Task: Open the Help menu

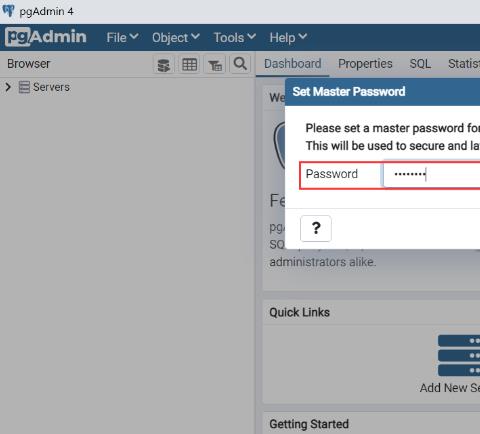Action: click(x=288, y=37)
